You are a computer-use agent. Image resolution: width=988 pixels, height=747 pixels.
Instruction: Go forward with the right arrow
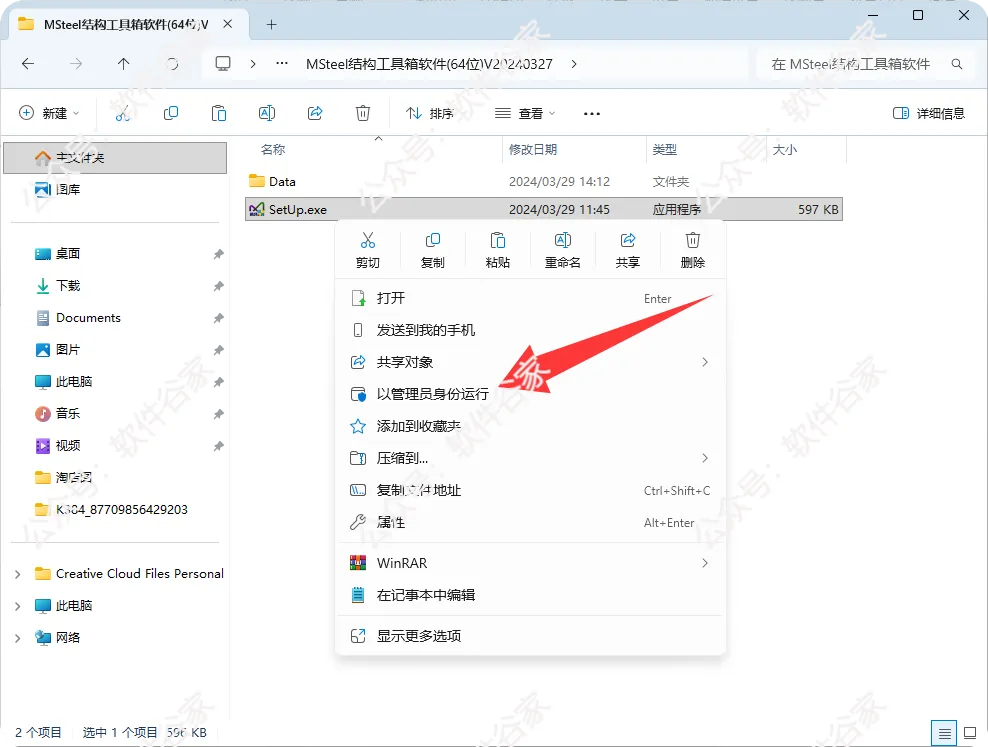[x=76, y=64]
